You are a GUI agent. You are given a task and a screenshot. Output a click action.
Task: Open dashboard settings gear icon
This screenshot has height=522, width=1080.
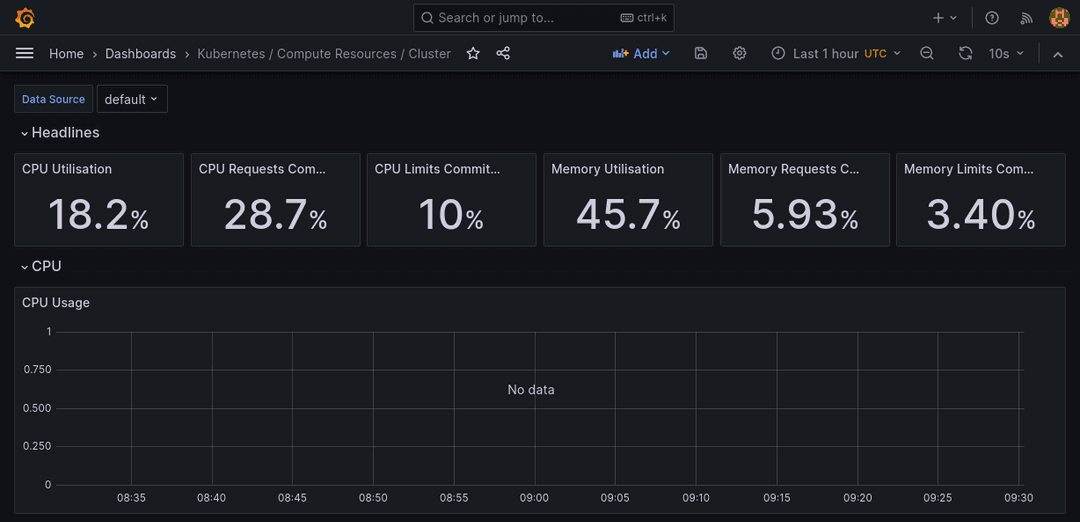tap(740, 54)
